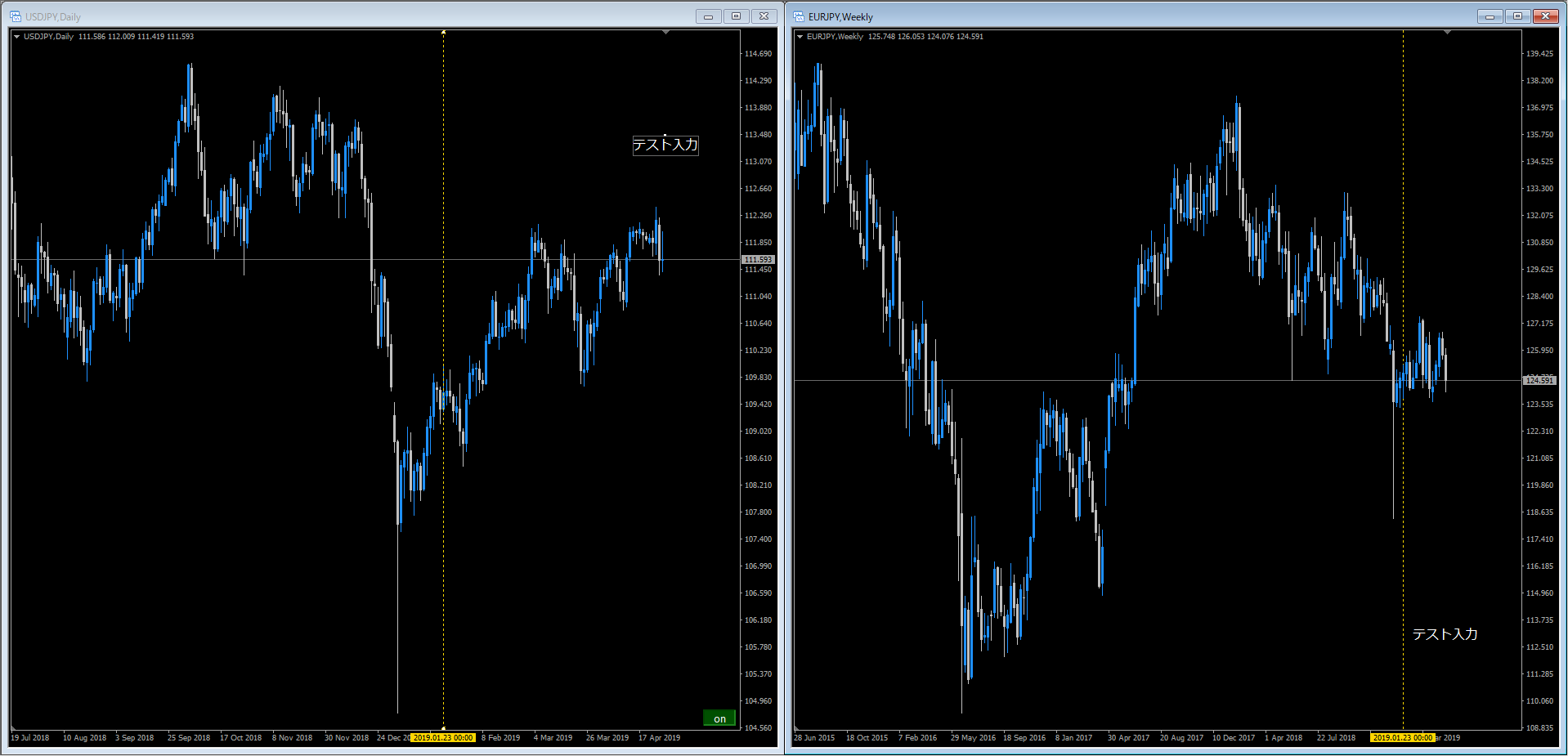Click the 2019.01.23 date marker on the USDJPY time axis
This screenshot has width=1568, height=756.
442,738
